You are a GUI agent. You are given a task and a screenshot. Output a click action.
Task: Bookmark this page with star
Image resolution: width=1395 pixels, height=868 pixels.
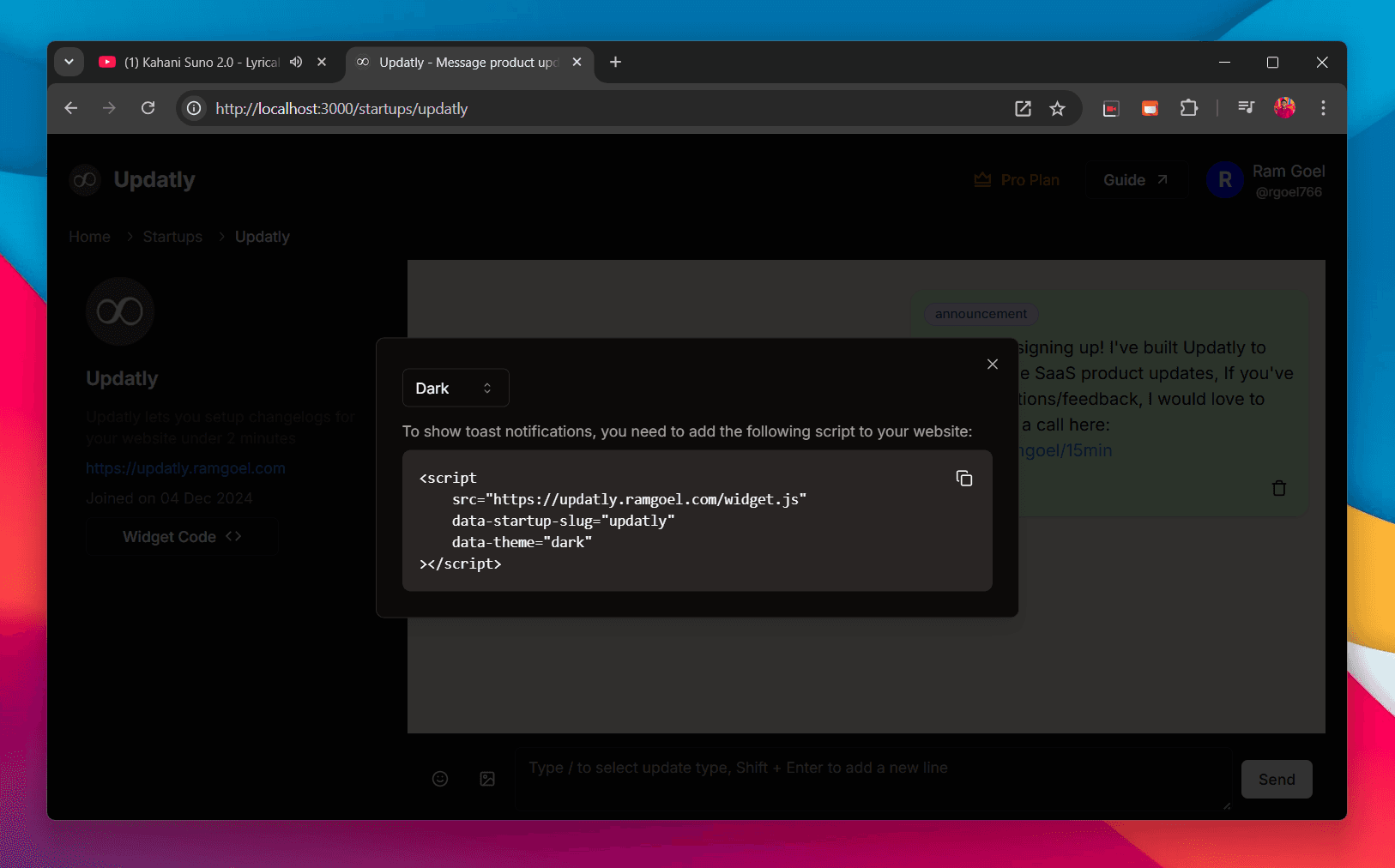click(1057, 108)
